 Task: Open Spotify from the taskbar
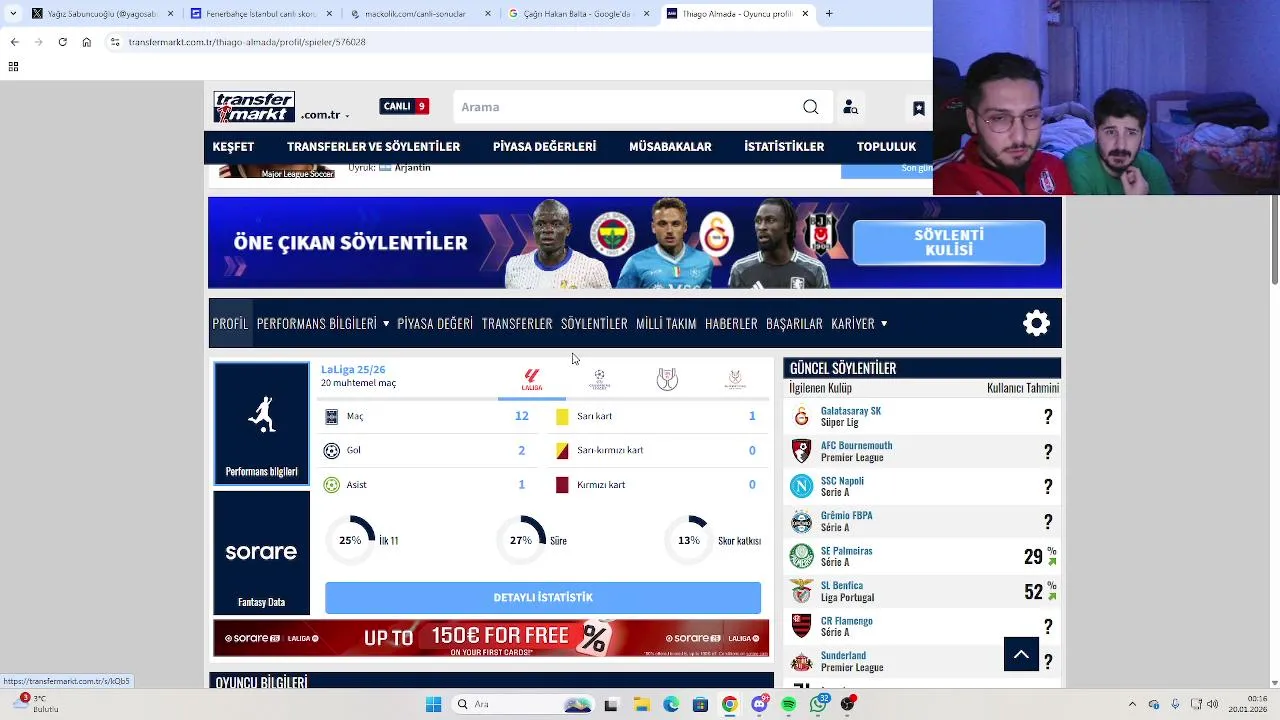click(x=789, y=704)
